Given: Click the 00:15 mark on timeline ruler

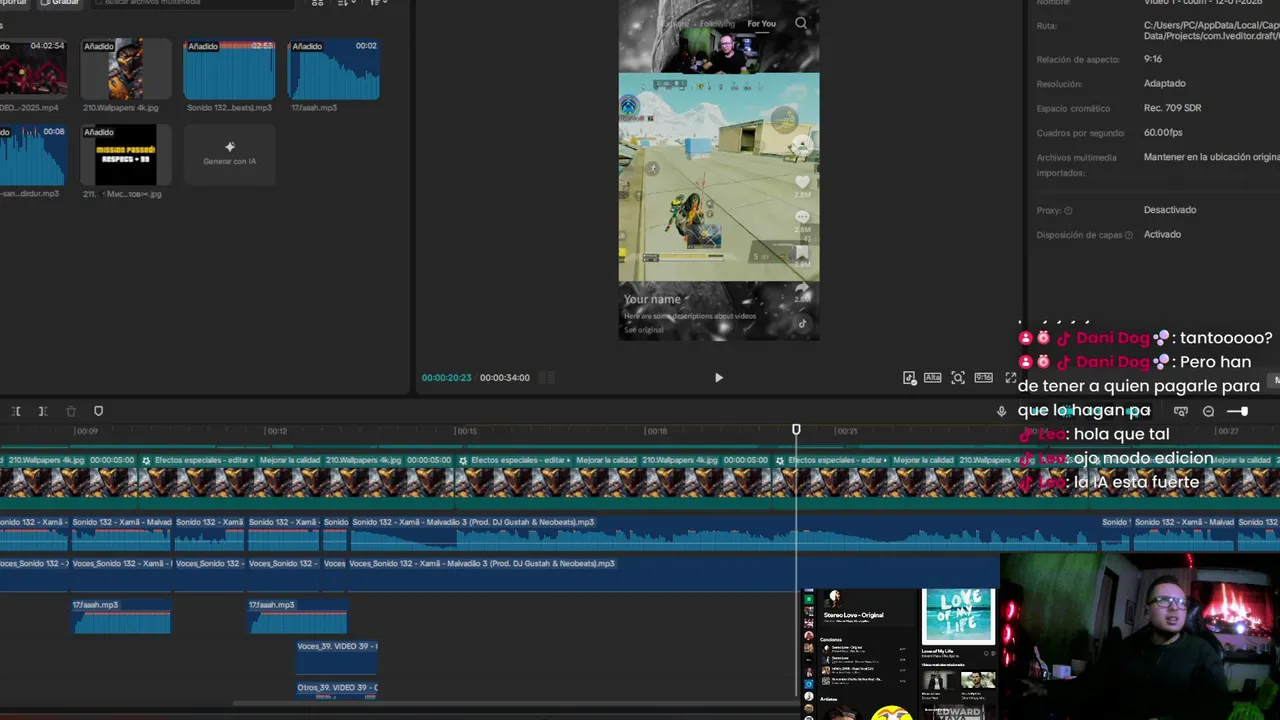Looking at the screenshot, I should pyautogui.click(x=466, y=431).
